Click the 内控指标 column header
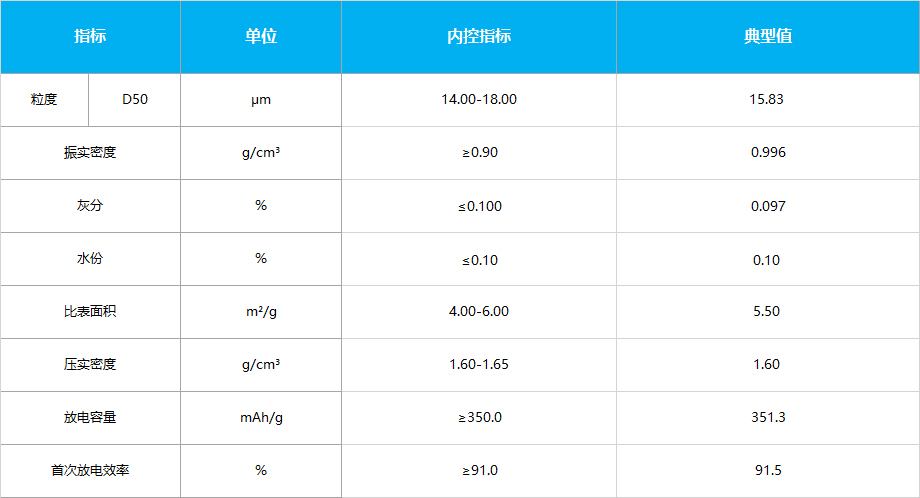The image size is (920, 498). 479,36
